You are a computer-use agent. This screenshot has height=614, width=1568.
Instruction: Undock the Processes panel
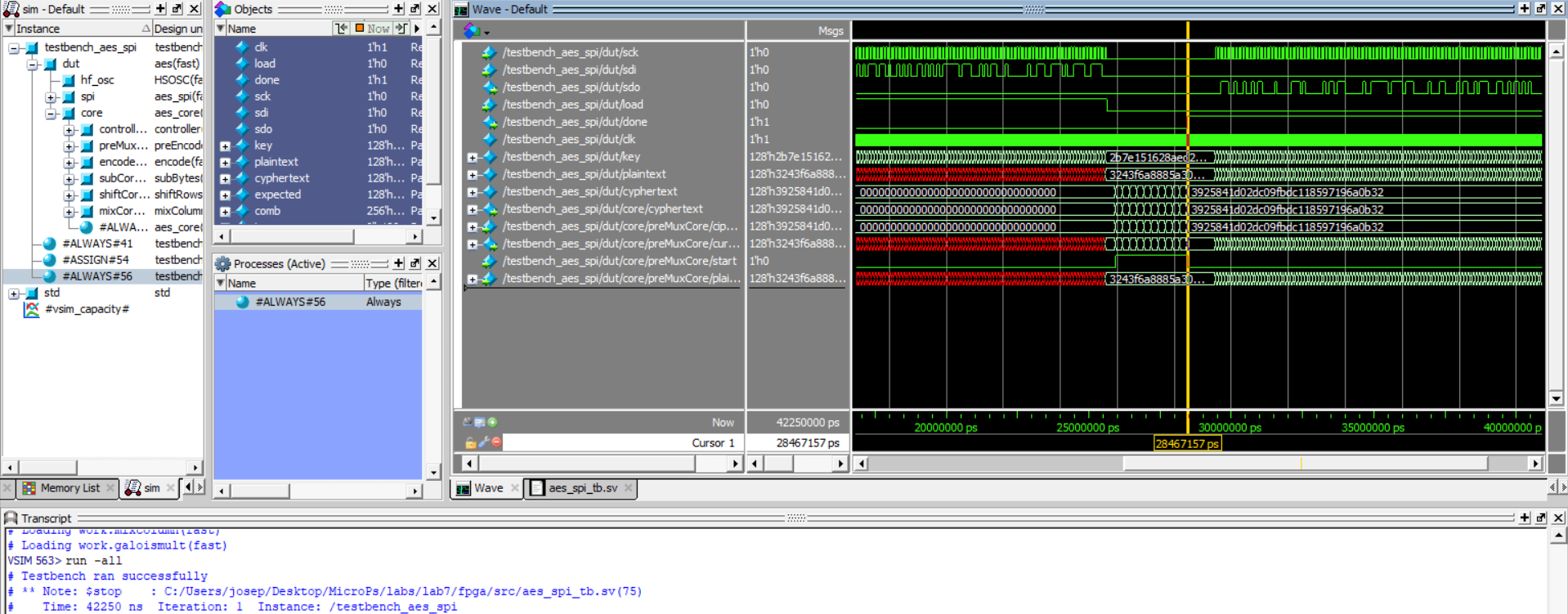(x=414, y=263)
